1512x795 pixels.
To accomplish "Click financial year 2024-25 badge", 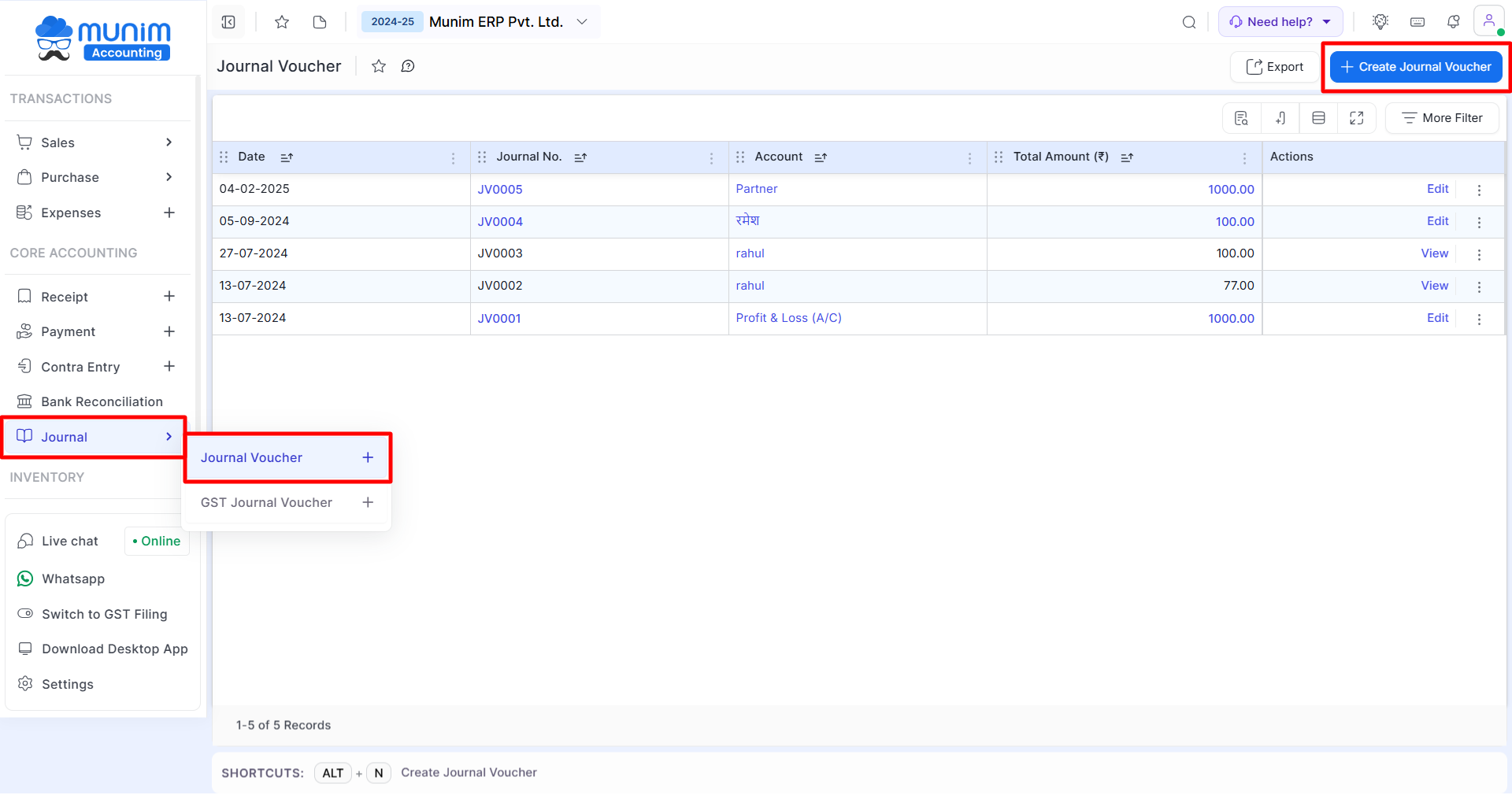I will click(392, 22).
